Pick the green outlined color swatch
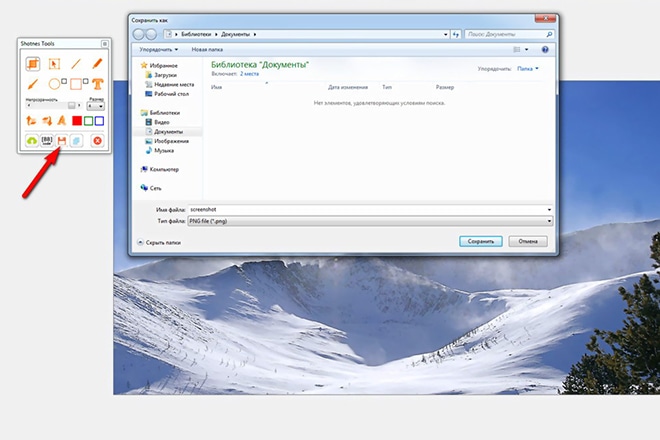The image size is (660, 440). coord(88,121)
